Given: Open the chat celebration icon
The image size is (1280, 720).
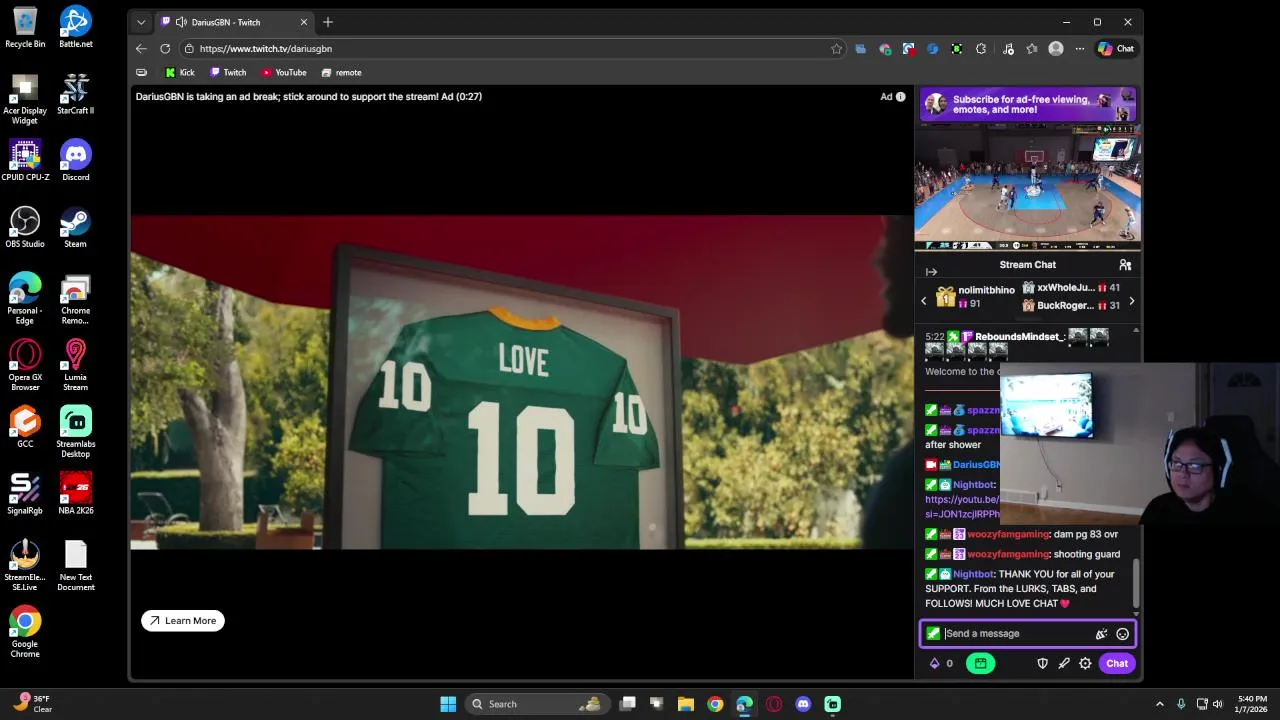Looking at the screenshot, I should tap(1101, 633).
